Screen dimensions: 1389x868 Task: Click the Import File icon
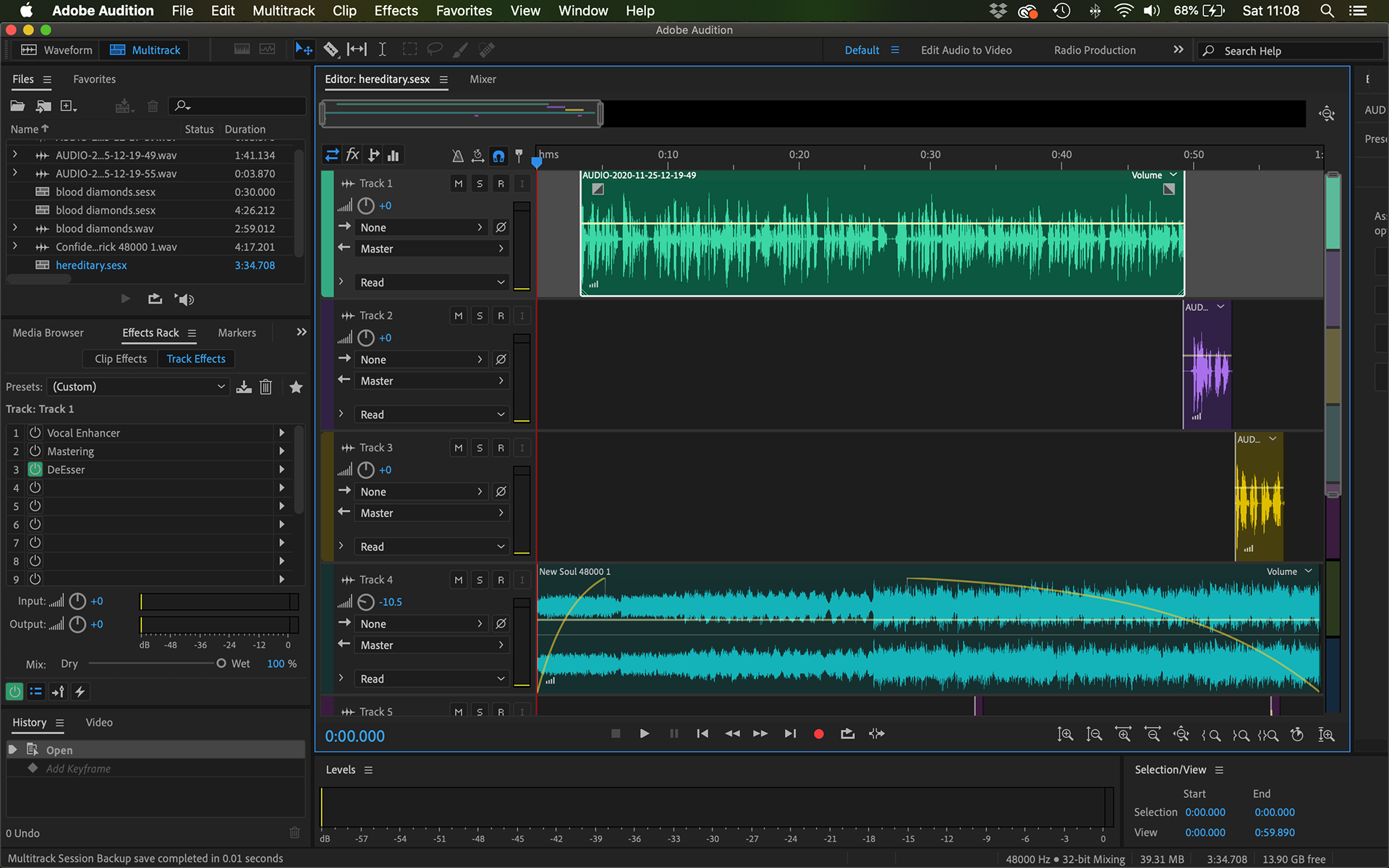point(43,106)
